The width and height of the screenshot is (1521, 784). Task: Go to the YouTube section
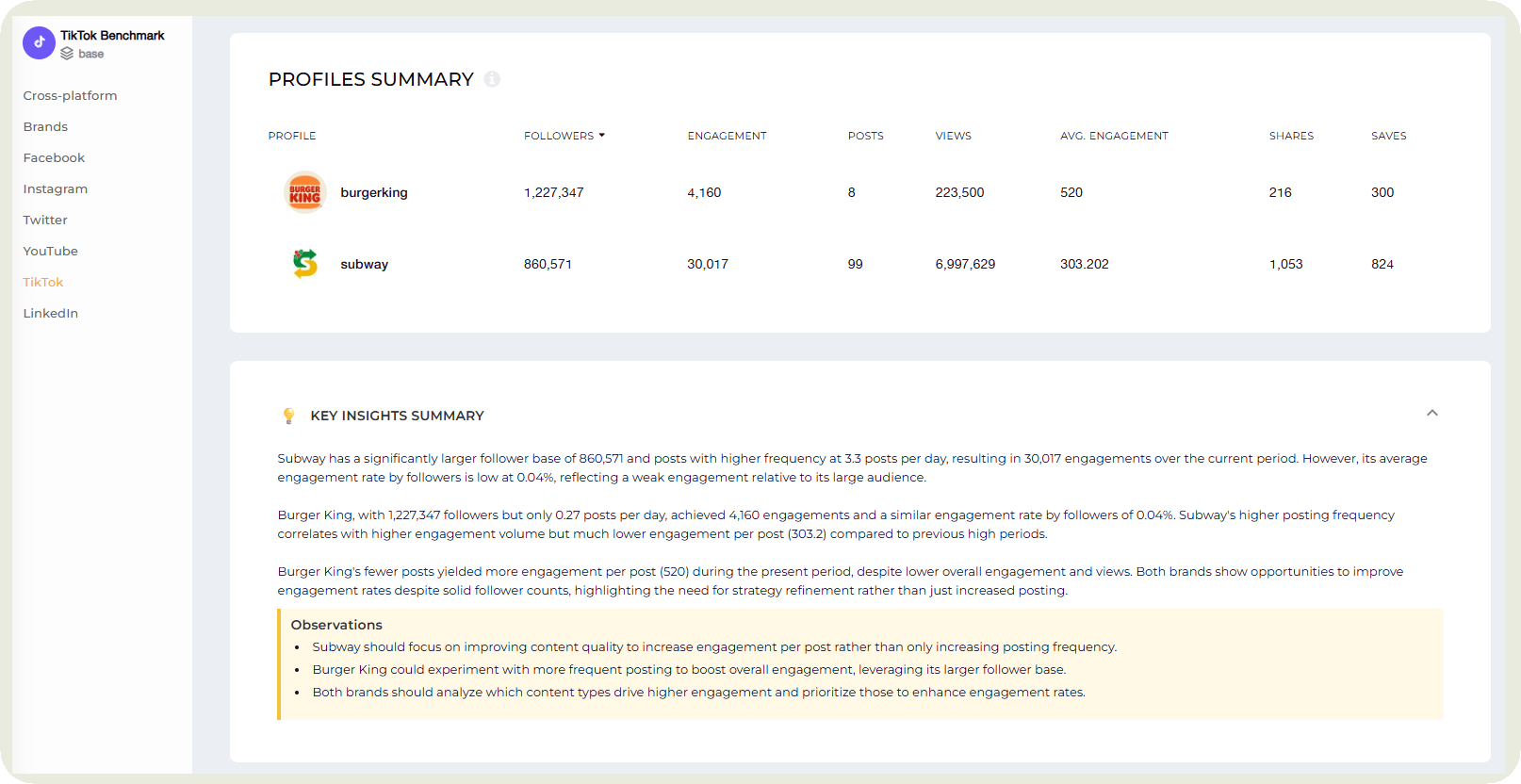[x=50, y=251]
